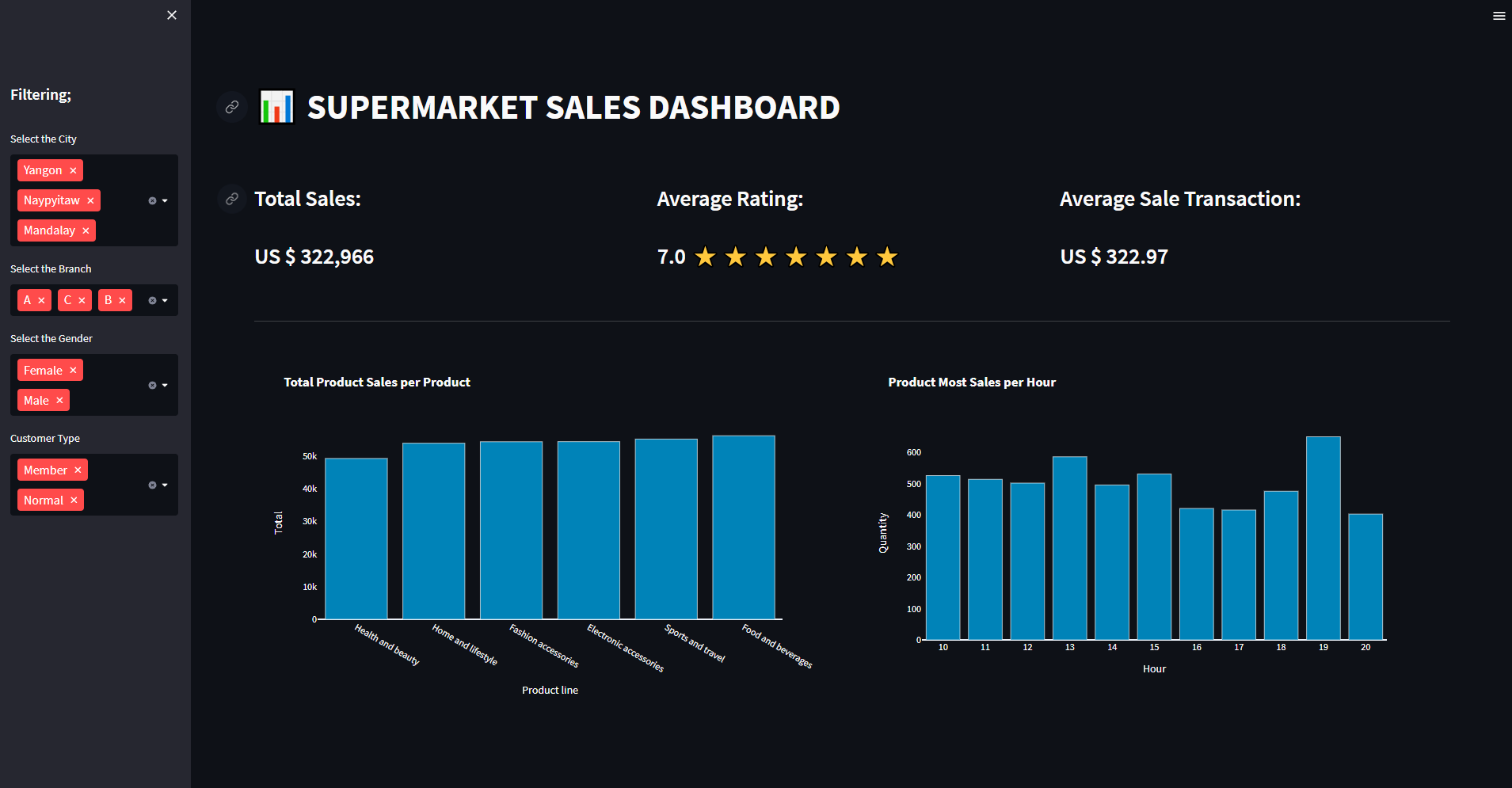Click the anchor link icon beside the dashboard title

tap(231, 107)
